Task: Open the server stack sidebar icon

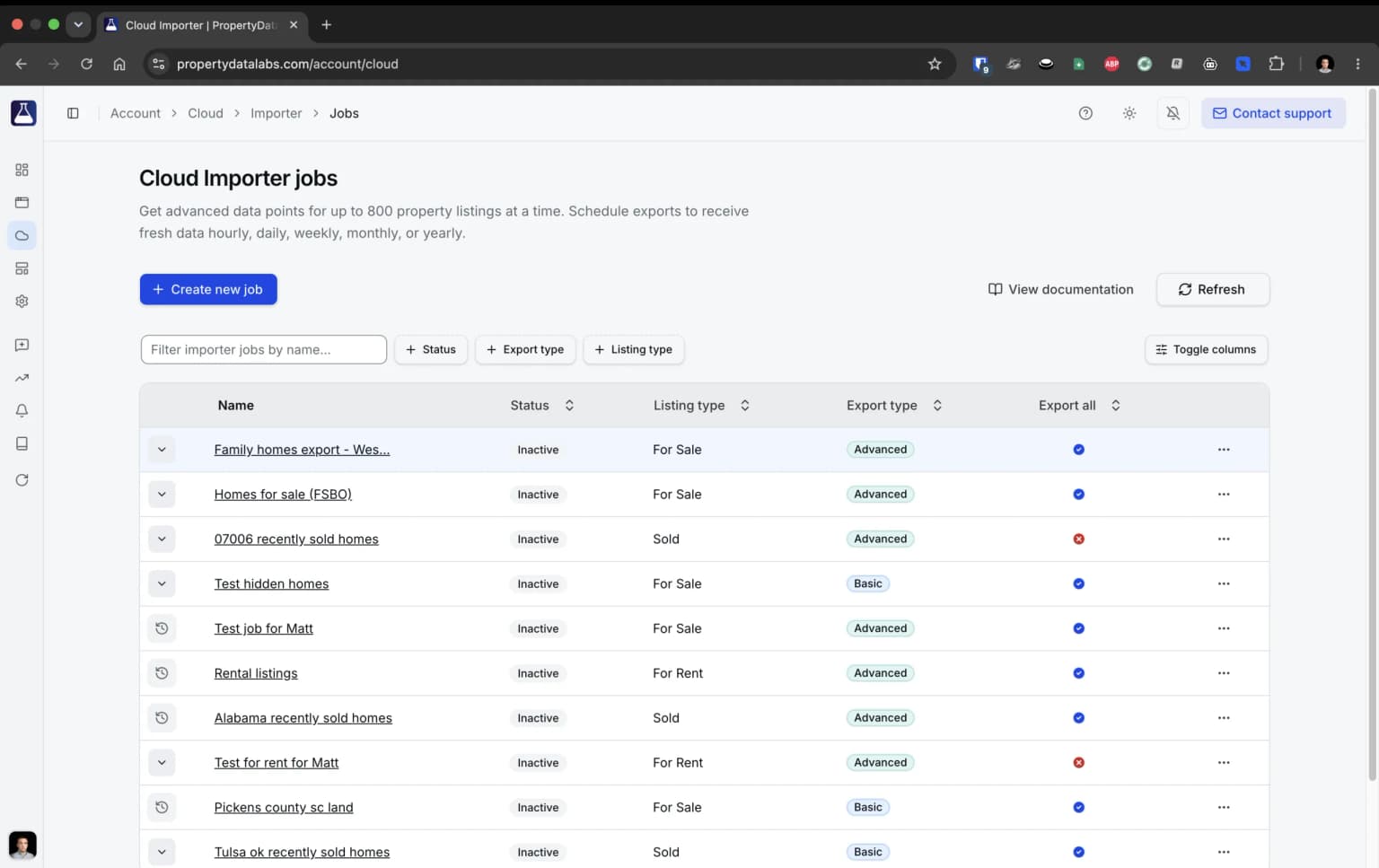Action: (22, 268)
